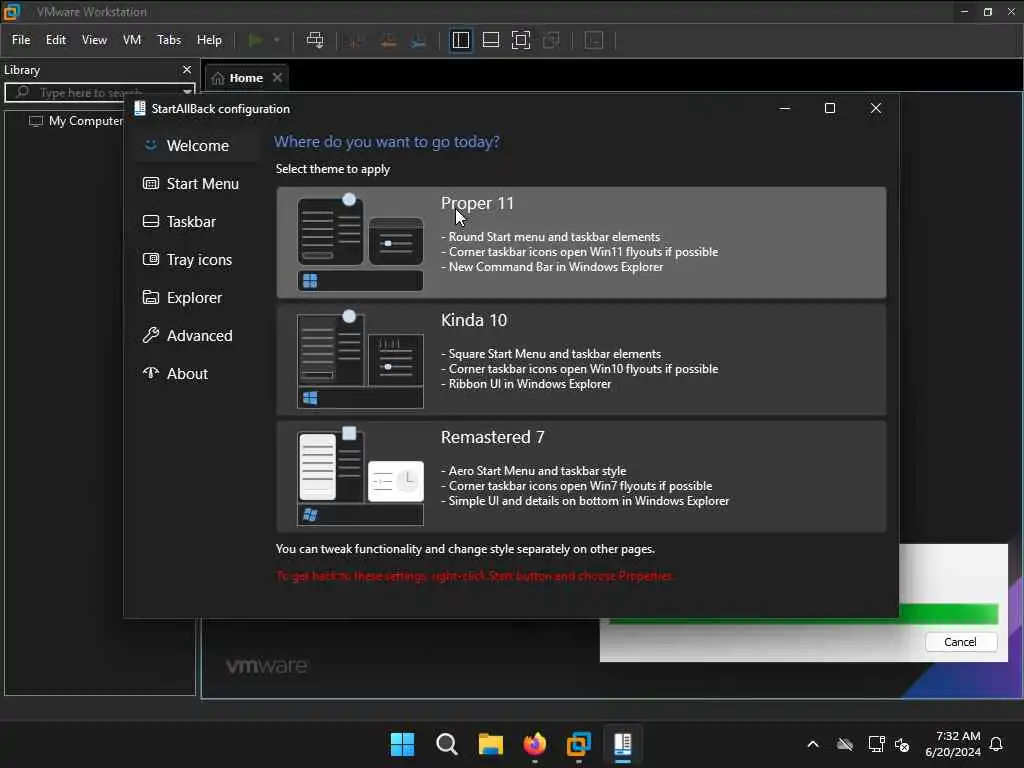The width and height of the screenshot is (1024, 768).
Task: Go to the Taskbar settings page
Action: [x=197, y=221]
